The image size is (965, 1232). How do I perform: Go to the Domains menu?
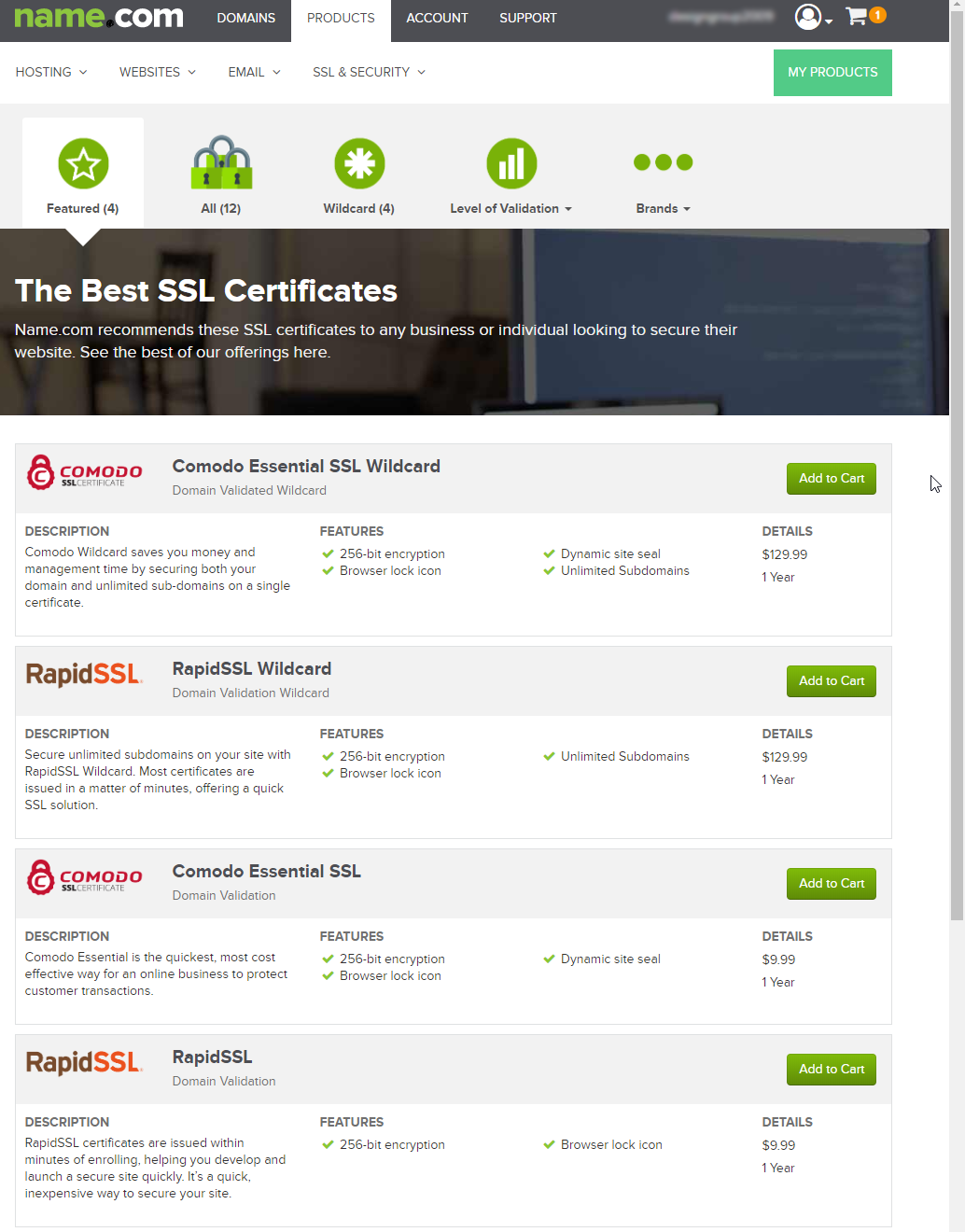(x=246, y=18)
